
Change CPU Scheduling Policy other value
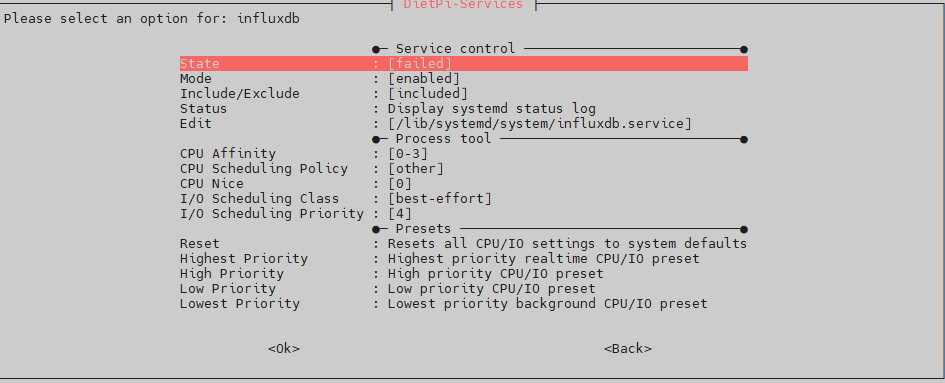[463, 169]
